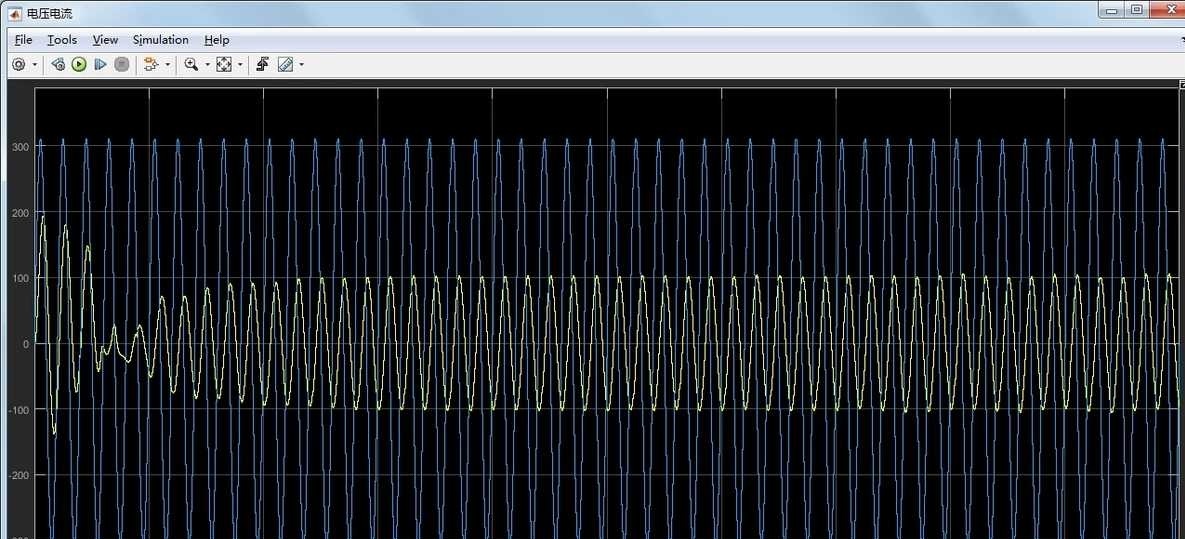Expand the Scale Axes dropdown arrow
The height and width of the screenshot is (539, 1185).
[240, 65]
